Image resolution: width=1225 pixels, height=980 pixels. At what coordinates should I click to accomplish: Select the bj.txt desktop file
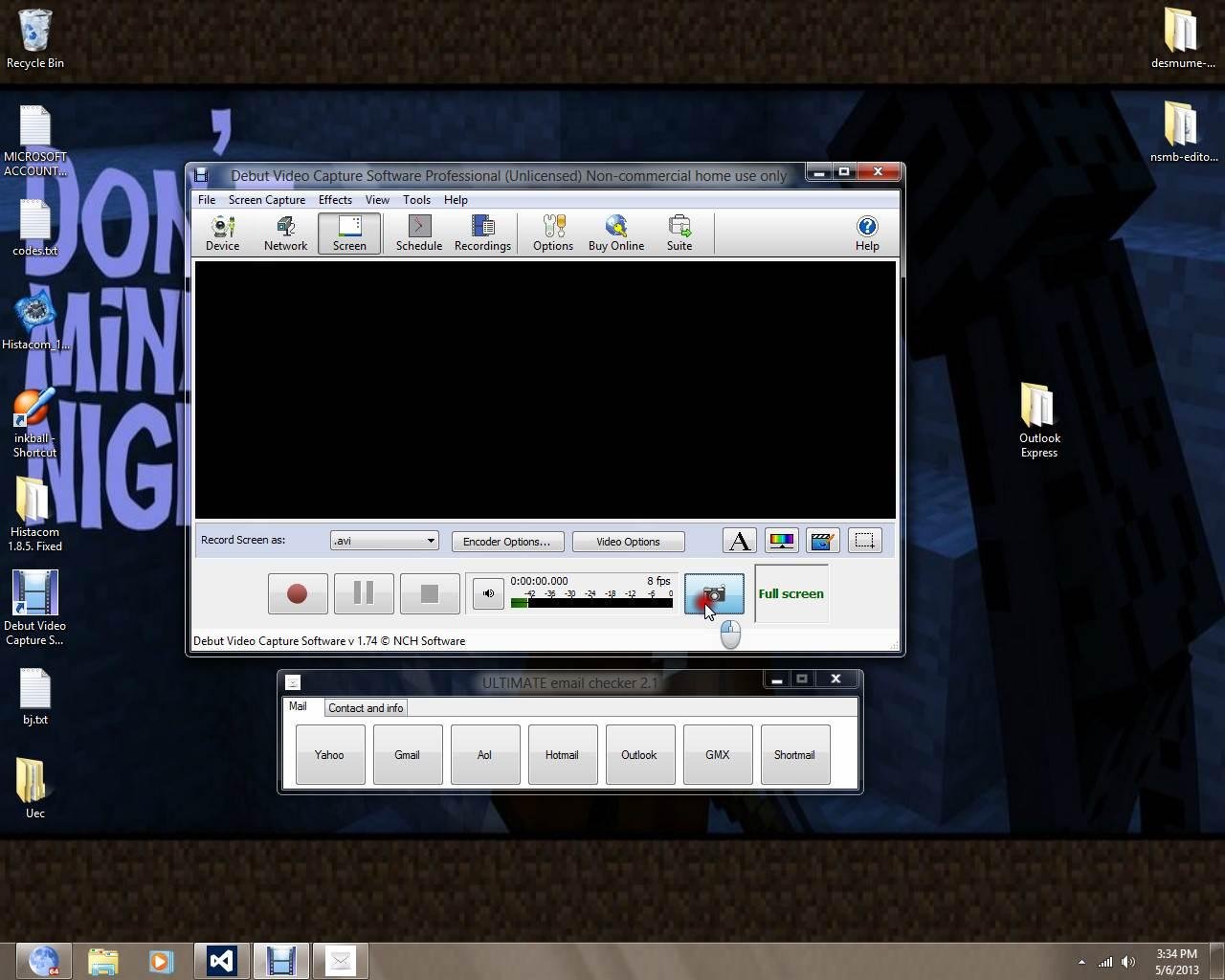[35, 697]
